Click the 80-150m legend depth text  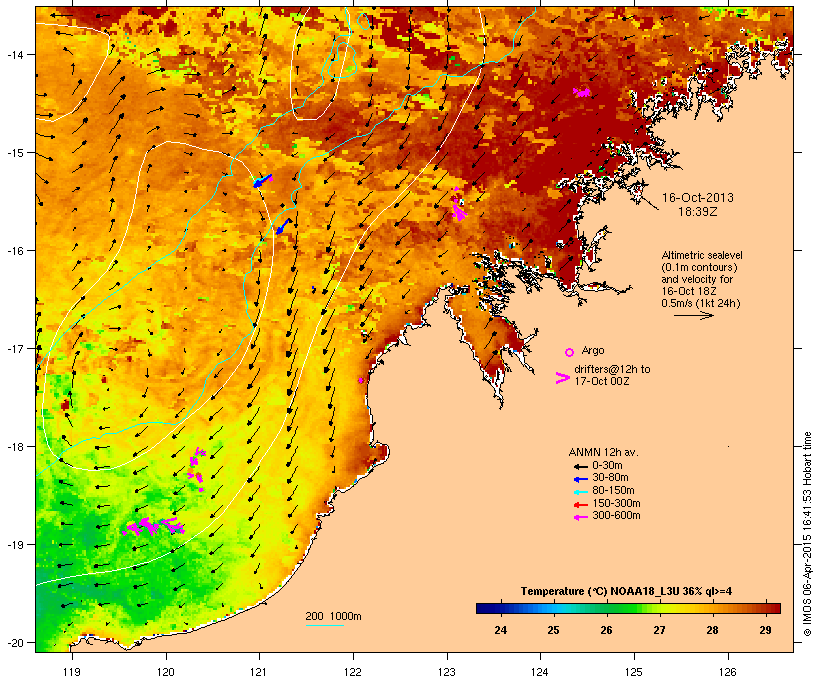coord(613,491)
